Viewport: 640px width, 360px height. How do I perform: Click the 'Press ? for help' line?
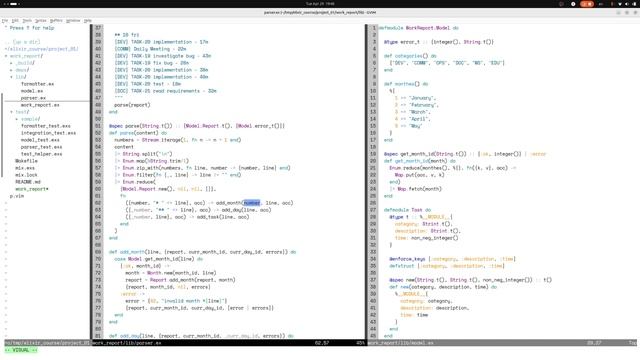(x=29, y=28)
